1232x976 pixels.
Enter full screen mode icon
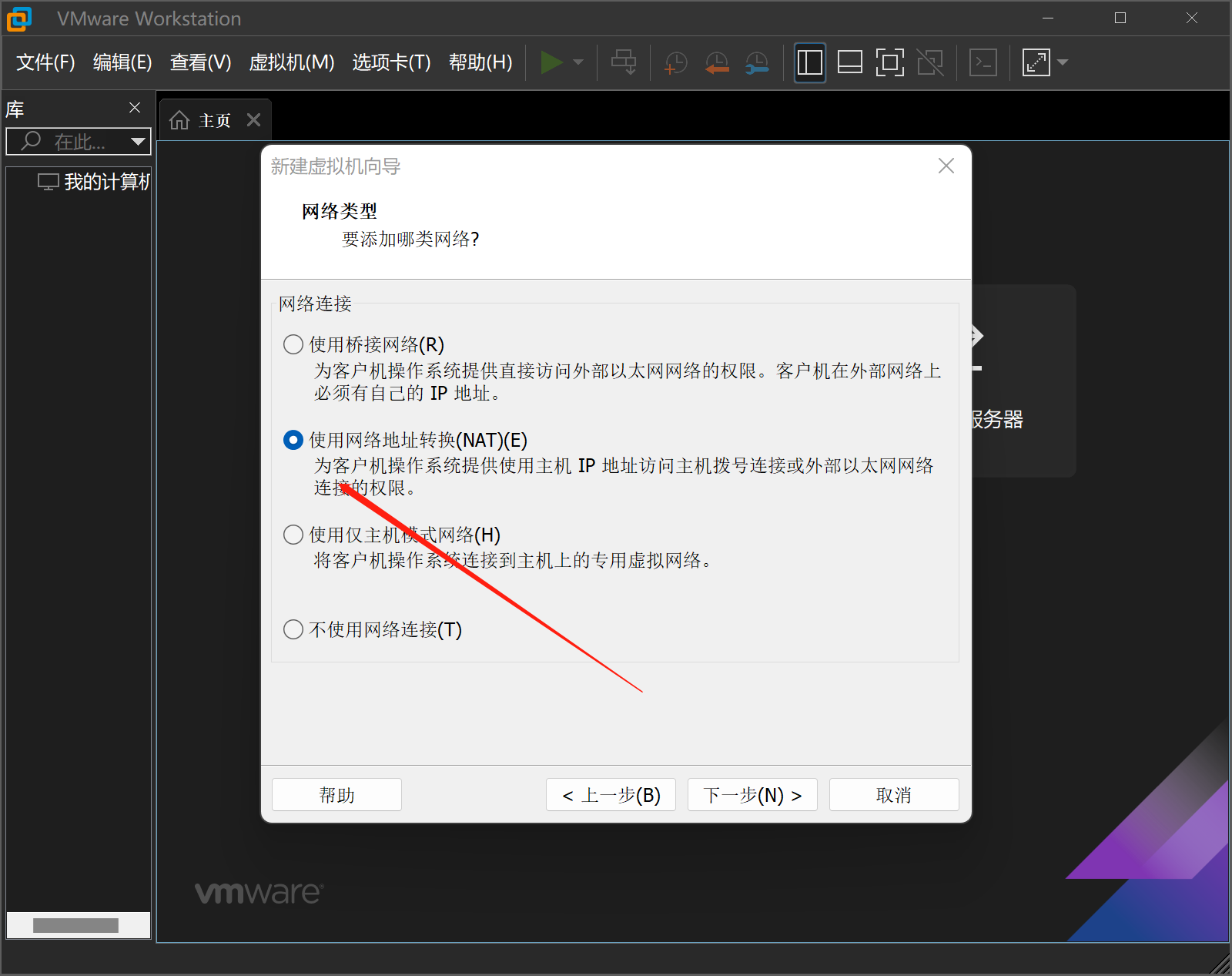click(890, 62)
